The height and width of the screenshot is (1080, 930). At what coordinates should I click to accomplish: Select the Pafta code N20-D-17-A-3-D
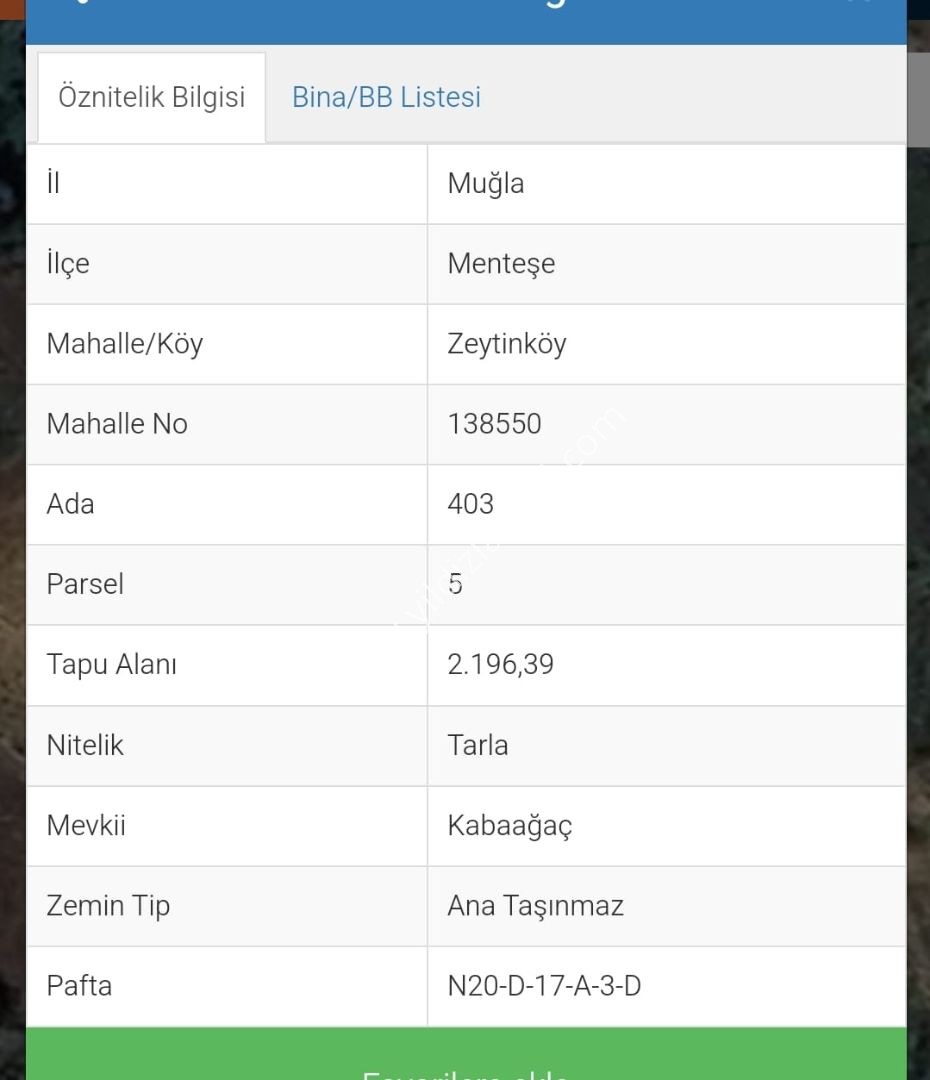tap(544, 986)
